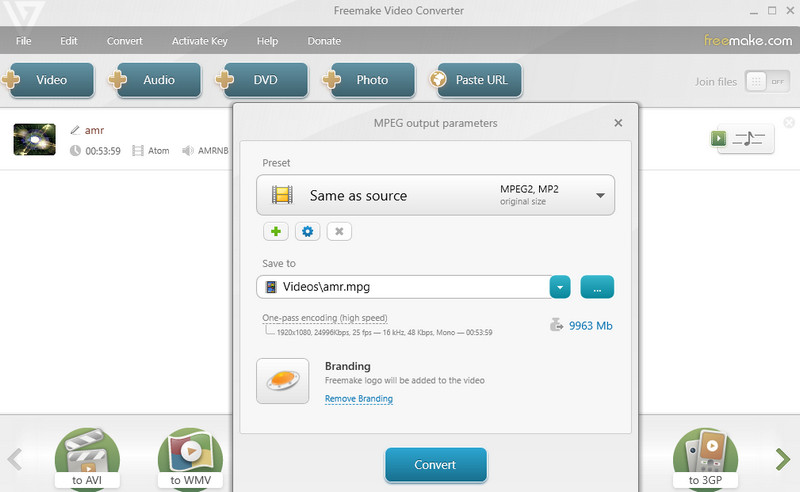
Task: Open the Activate Key menu
Action: pyautogui.click(x=199, y=41)
